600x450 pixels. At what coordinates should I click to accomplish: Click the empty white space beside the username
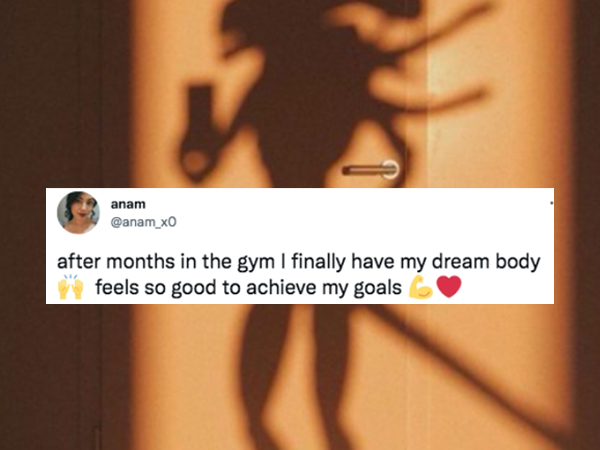pyautogui.click(x=344, y=213)
